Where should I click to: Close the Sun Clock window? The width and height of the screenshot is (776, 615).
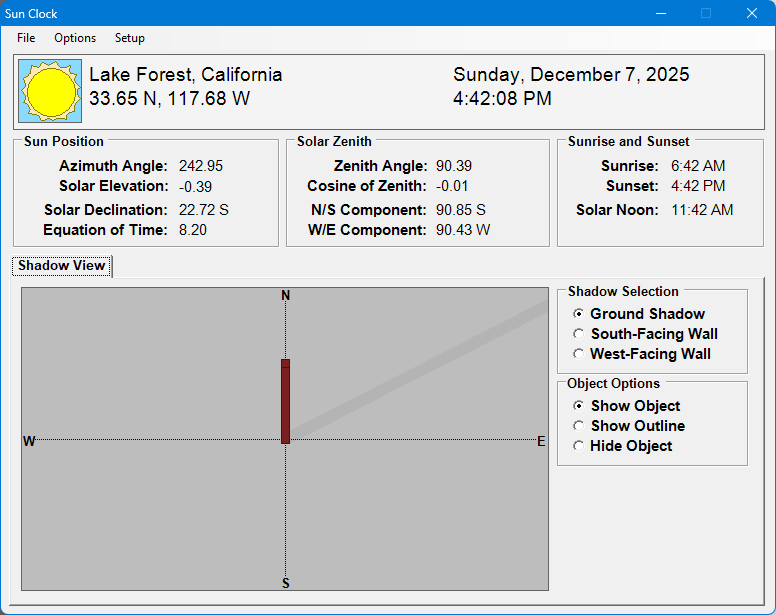click(752, 14)
